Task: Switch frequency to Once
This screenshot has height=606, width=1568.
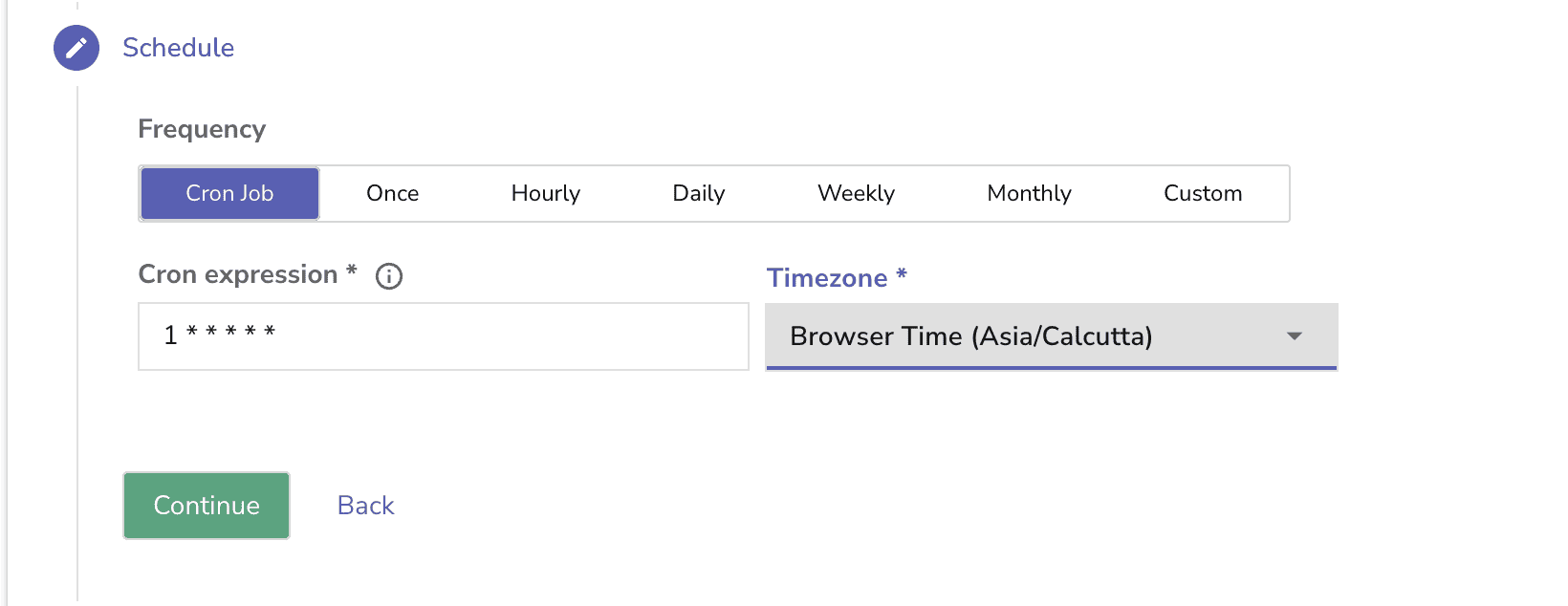Action: pyautogui.click(x=392, y=193)
